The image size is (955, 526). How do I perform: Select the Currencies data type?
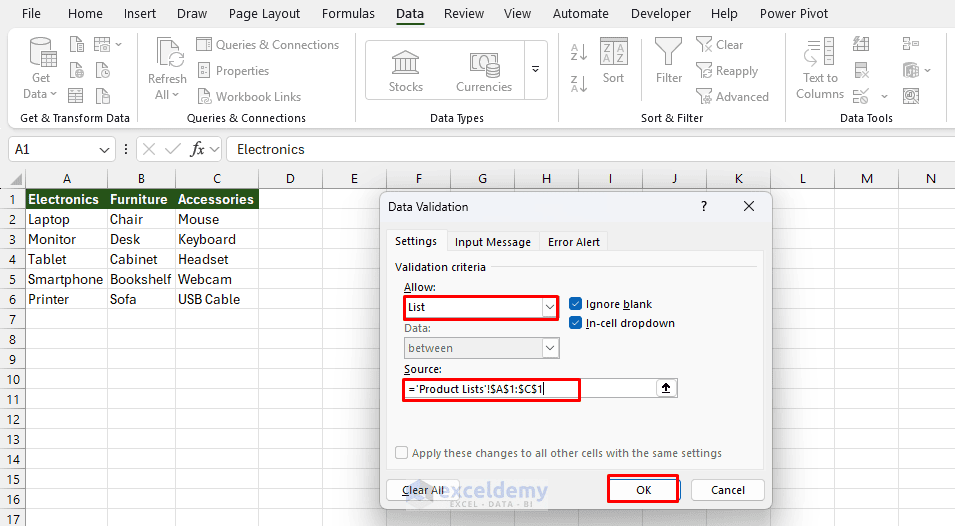tap(484, 71)
